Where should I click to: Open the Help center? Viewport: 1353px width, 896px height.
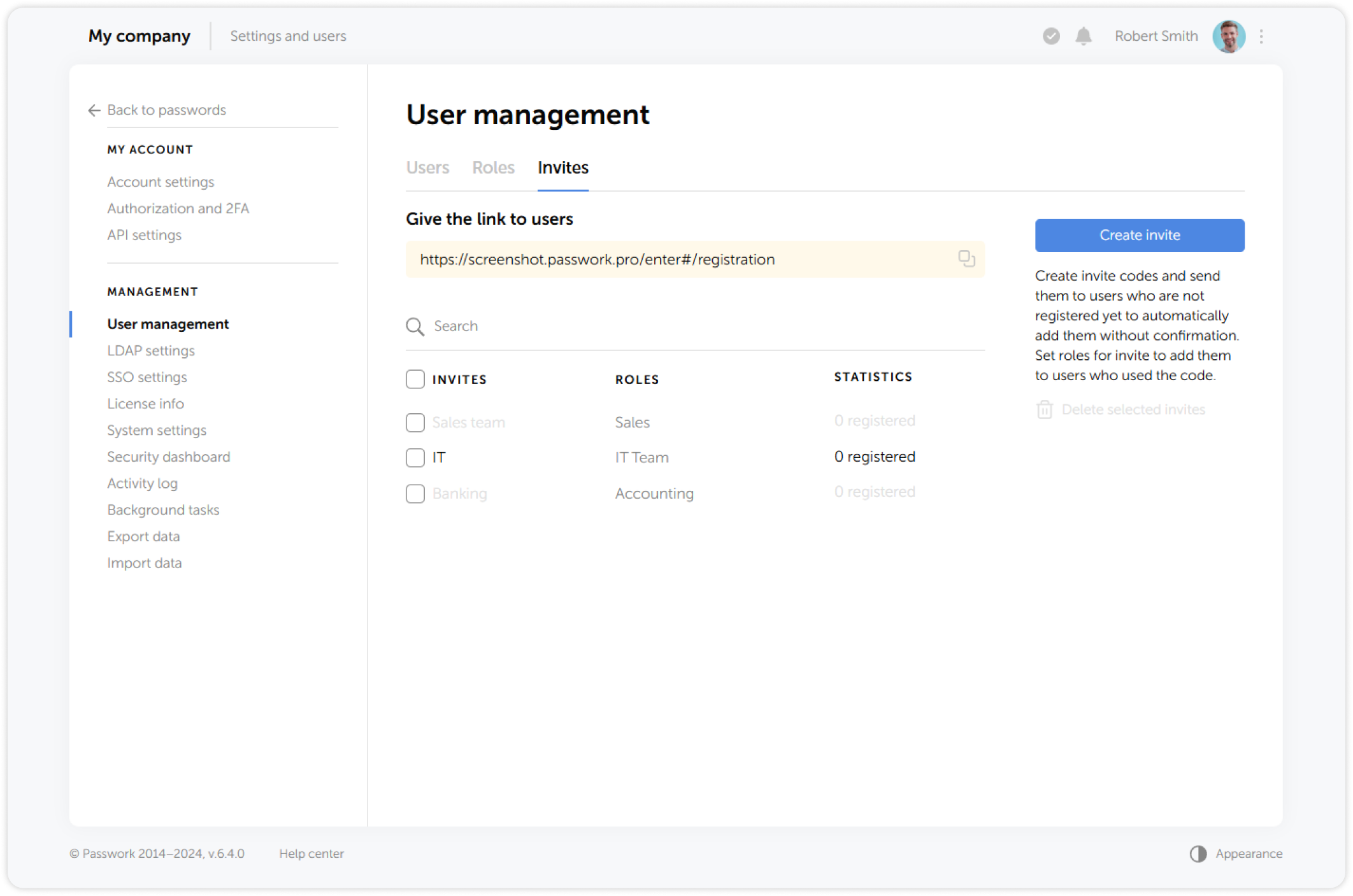click(311, 853)
